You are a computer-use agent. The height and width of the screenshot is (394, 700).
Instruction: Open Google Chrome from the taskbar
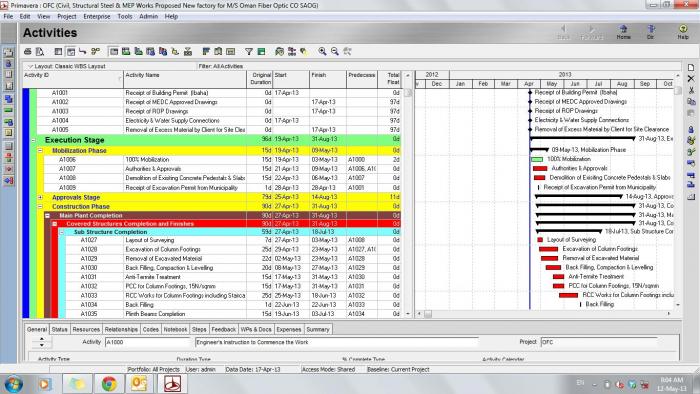pyautogui.click(x=109, y=384)
